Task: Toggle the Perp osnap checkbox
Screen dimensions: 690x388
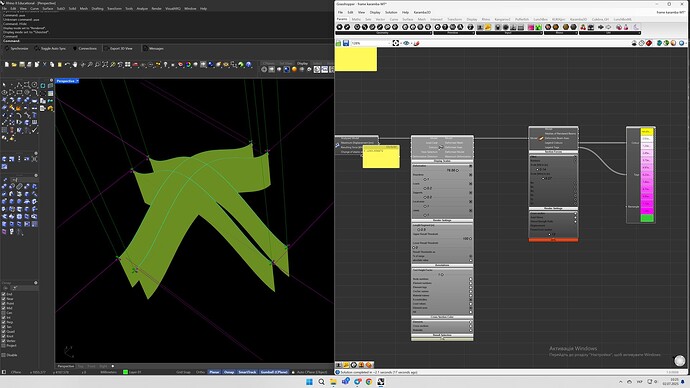Action: point(4,322)
